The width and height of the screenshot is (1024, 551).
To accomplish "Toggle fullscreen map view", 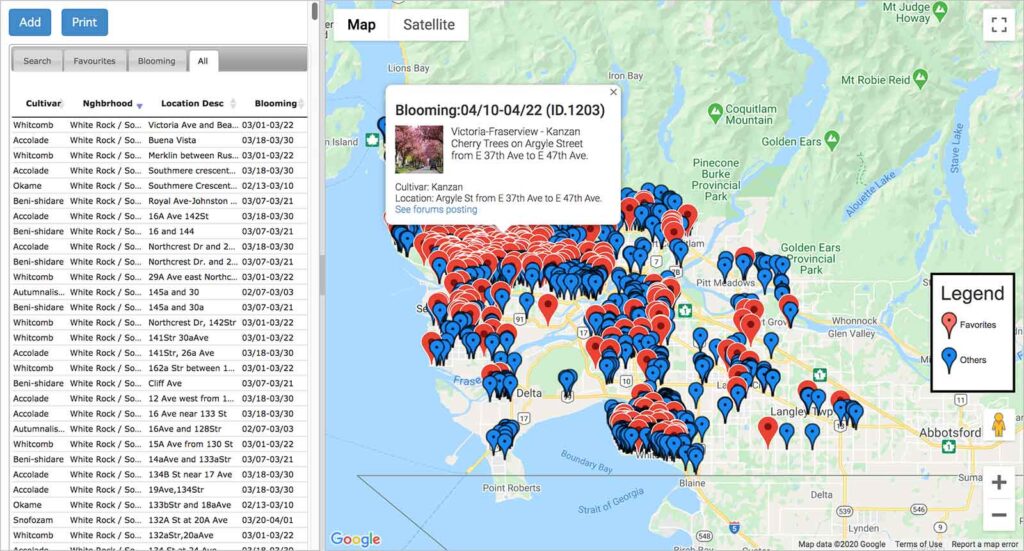I will (997, 26).
